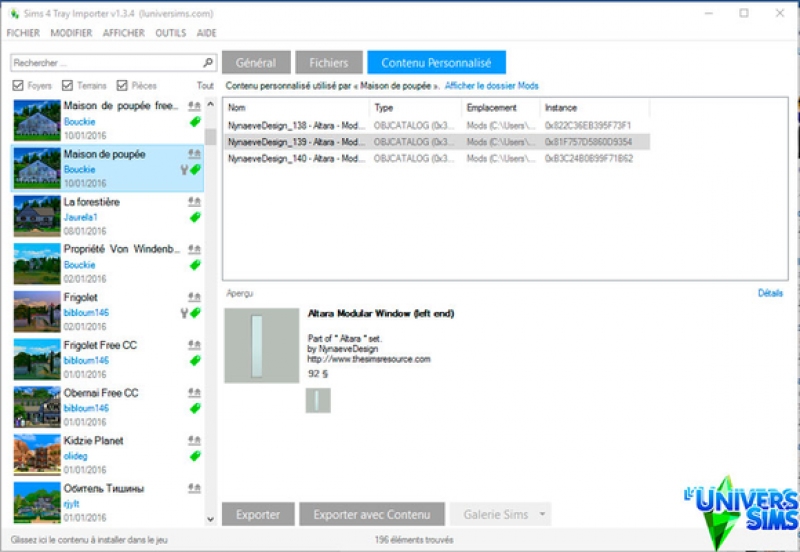Screen dimensions: 800x552
Task: Open Afficher le dossier Mods link
Action: (x=492, y=86)
